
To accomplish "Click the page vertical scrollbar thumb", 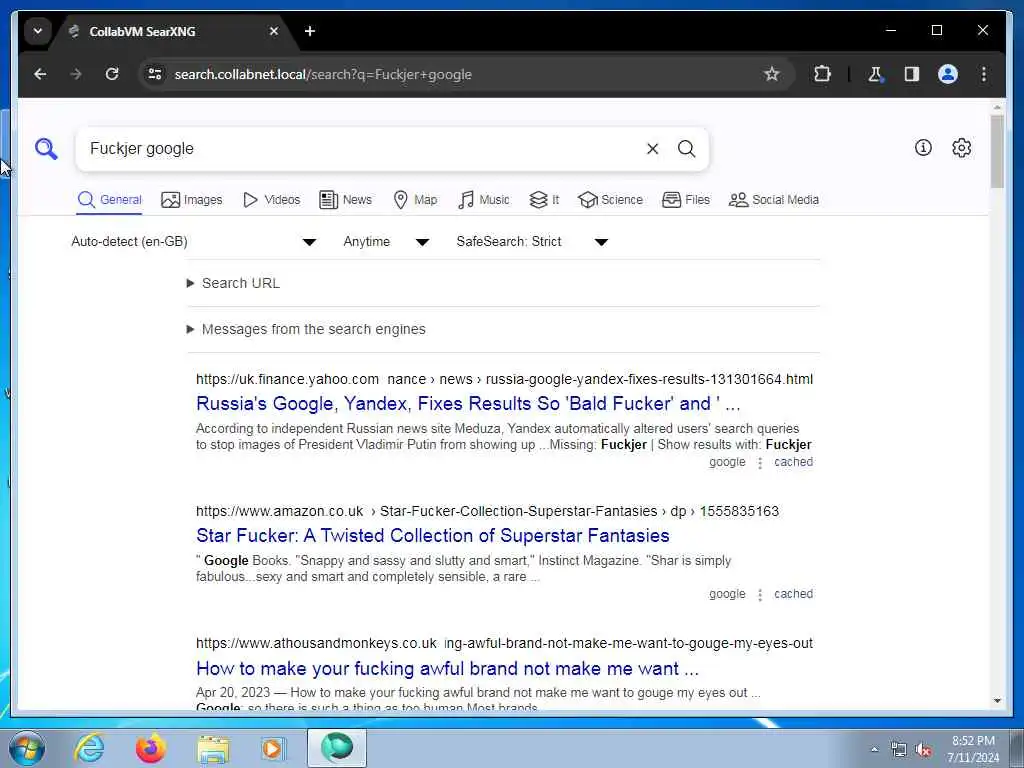I will 997,151.
